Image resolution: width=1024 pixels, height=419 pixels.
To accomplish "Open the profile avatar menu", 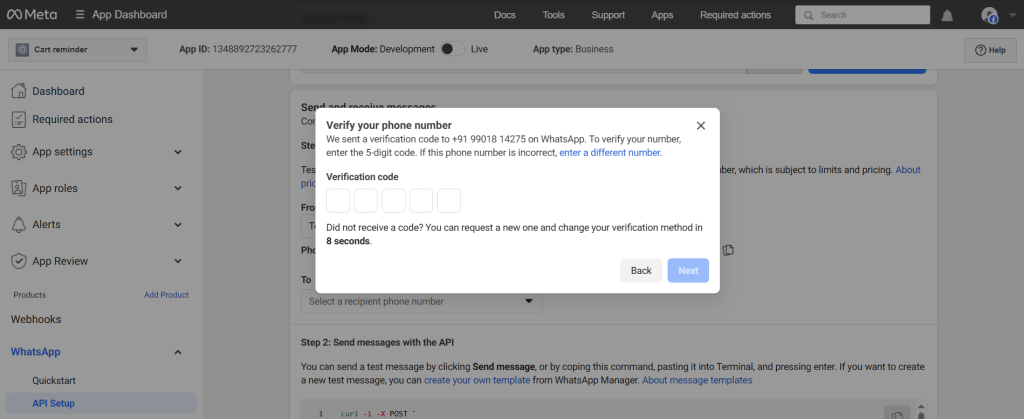I will click(990, 15).
